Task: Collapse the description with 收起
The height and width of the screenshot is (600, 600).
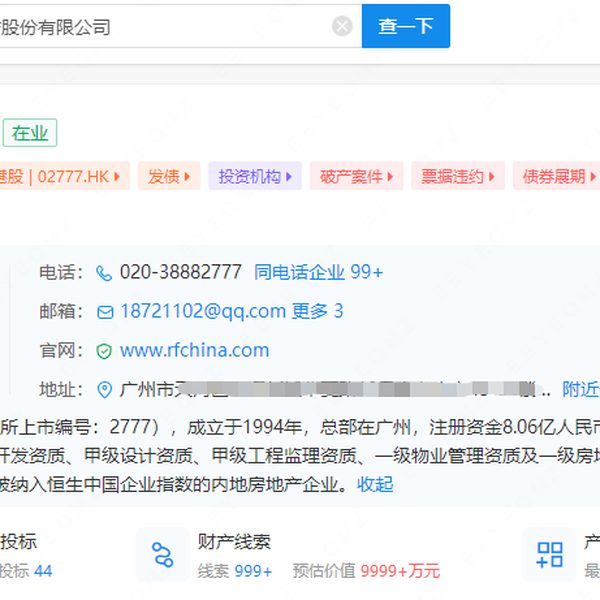Action: pyautogui.click(x=375, y=484)
